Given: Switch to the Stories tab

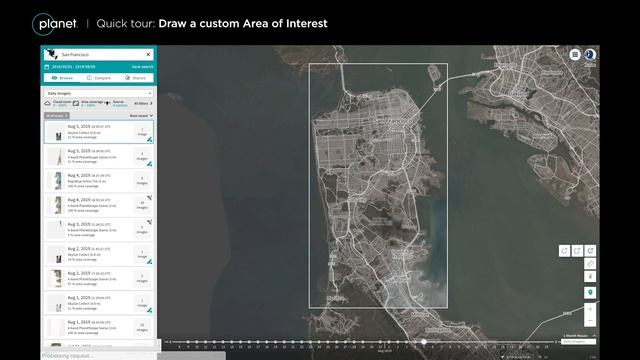Looking at the screenshot, I should (x=135, y=78).
